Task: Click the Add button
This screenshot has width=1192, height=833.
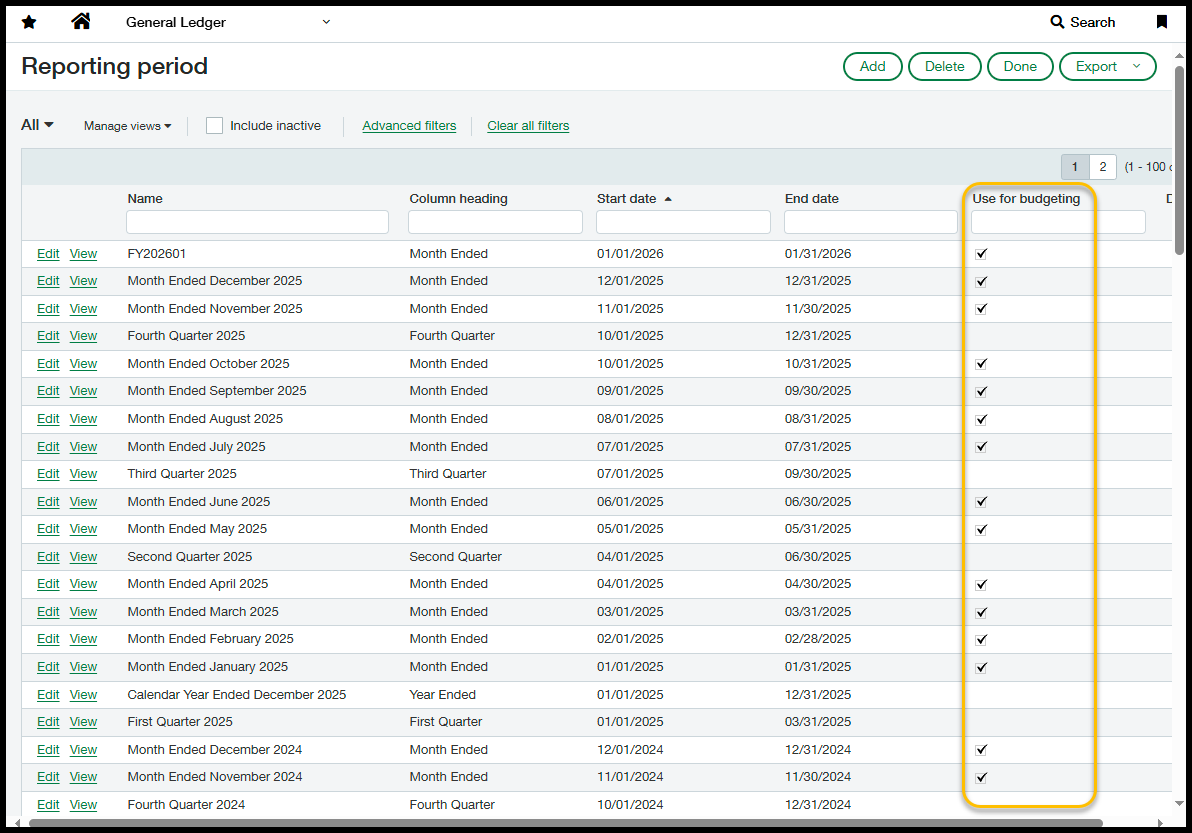Action: pos(872,66)
